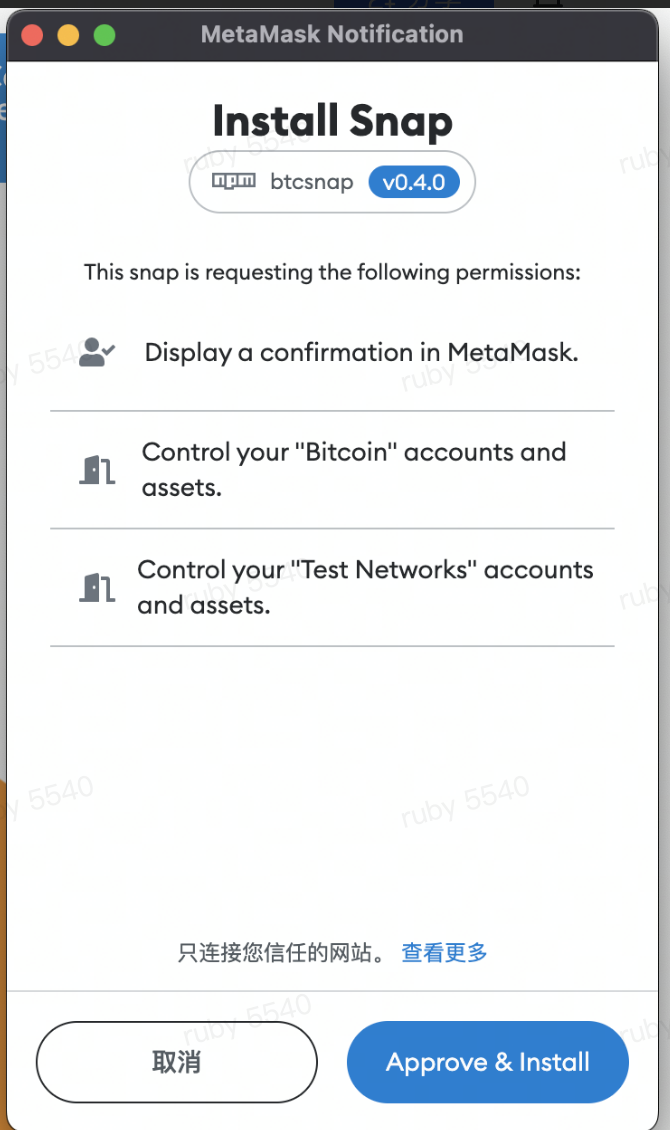Maximize the window with the green button
Image resolution: width=670 pixels, height=1130 pixels.
click(x=104, y=36)
